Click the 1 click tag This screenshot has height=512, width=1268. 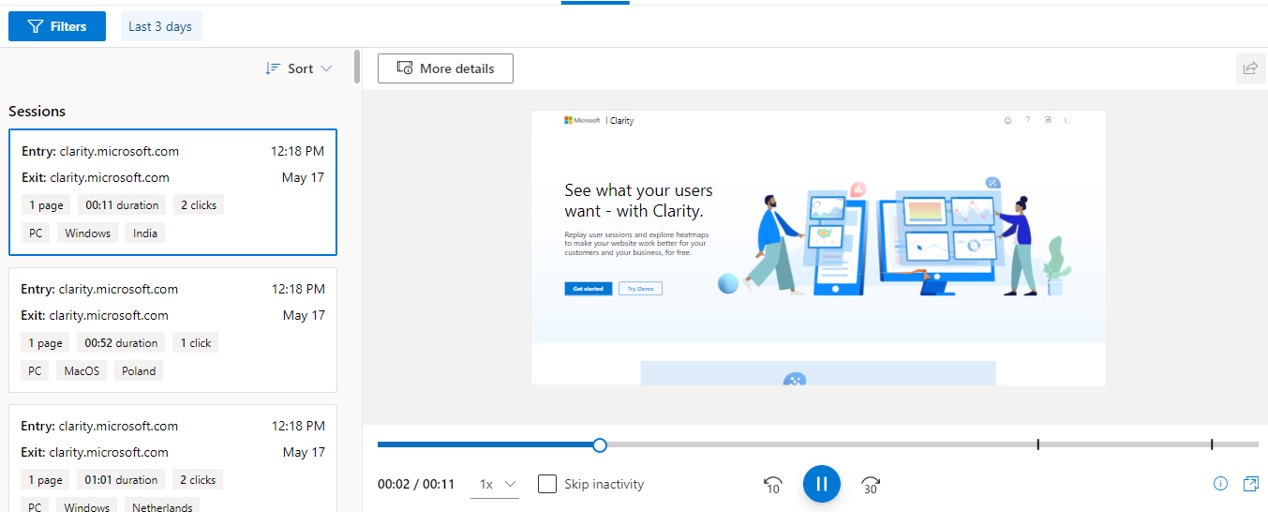click(196, 343)
